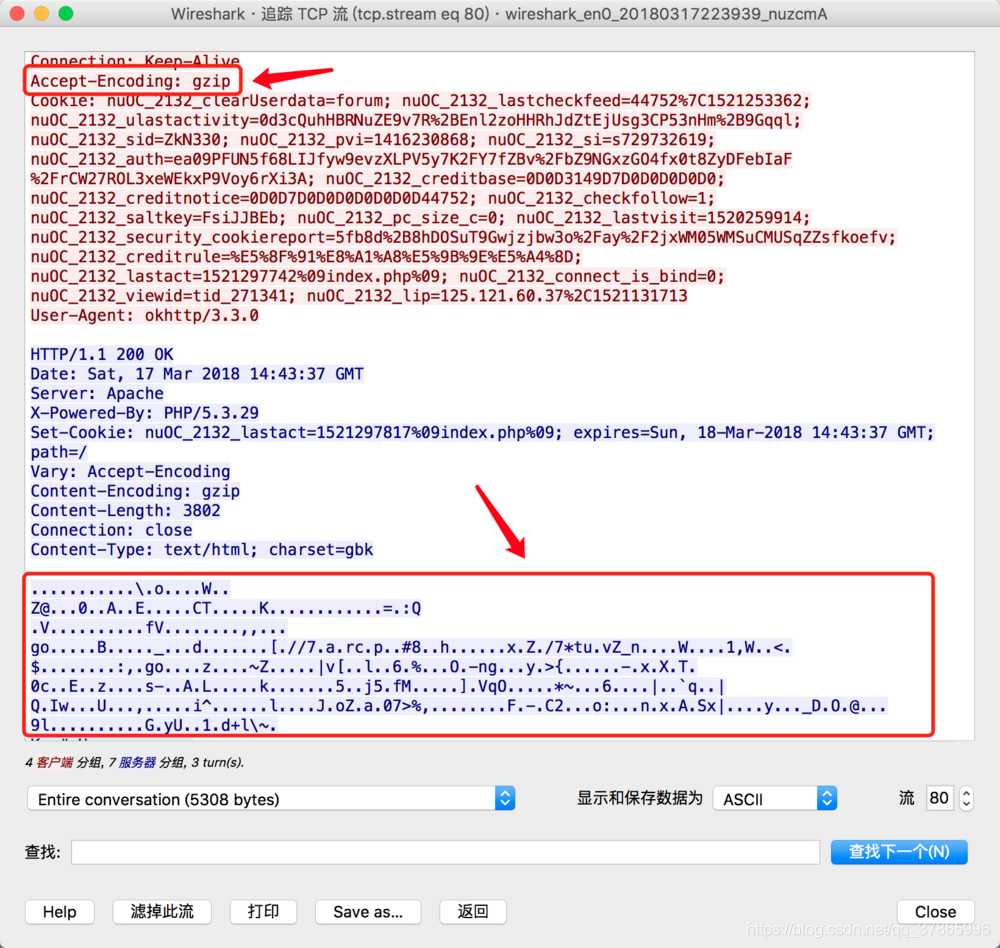Open the Entire conversation dropdown
Image resolution: width=1000 pixels, height=948 pixels.
[271, 799]
